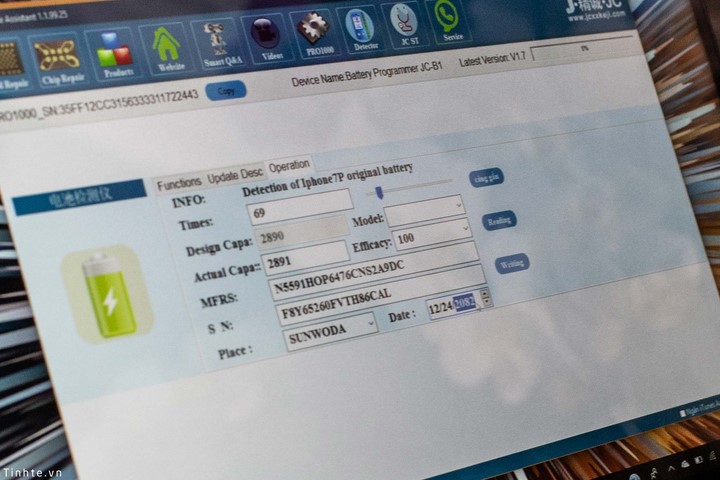Click the 'Efficacy:' label
The image size is (720, 480).
coord(371,246)
